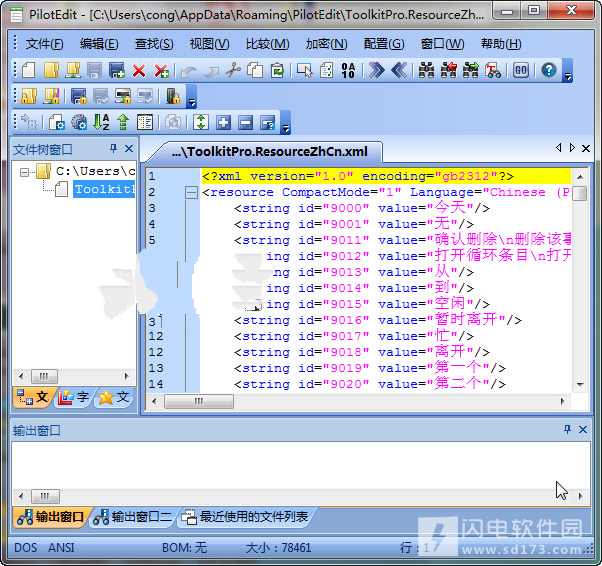This screenshot has width=602, height=566.
Task: Save encrypted with the locked floppy icon
Action: [x=79, y=96]
